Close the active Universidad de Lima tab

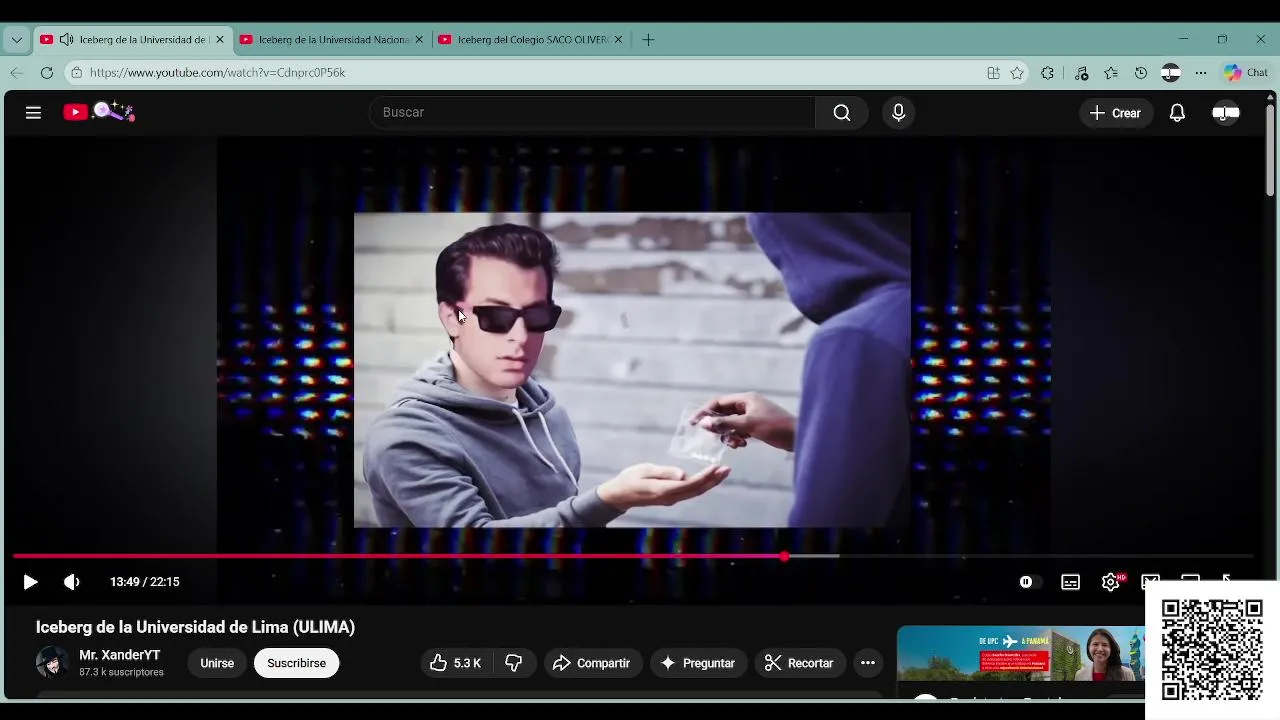tap(220, 40)
